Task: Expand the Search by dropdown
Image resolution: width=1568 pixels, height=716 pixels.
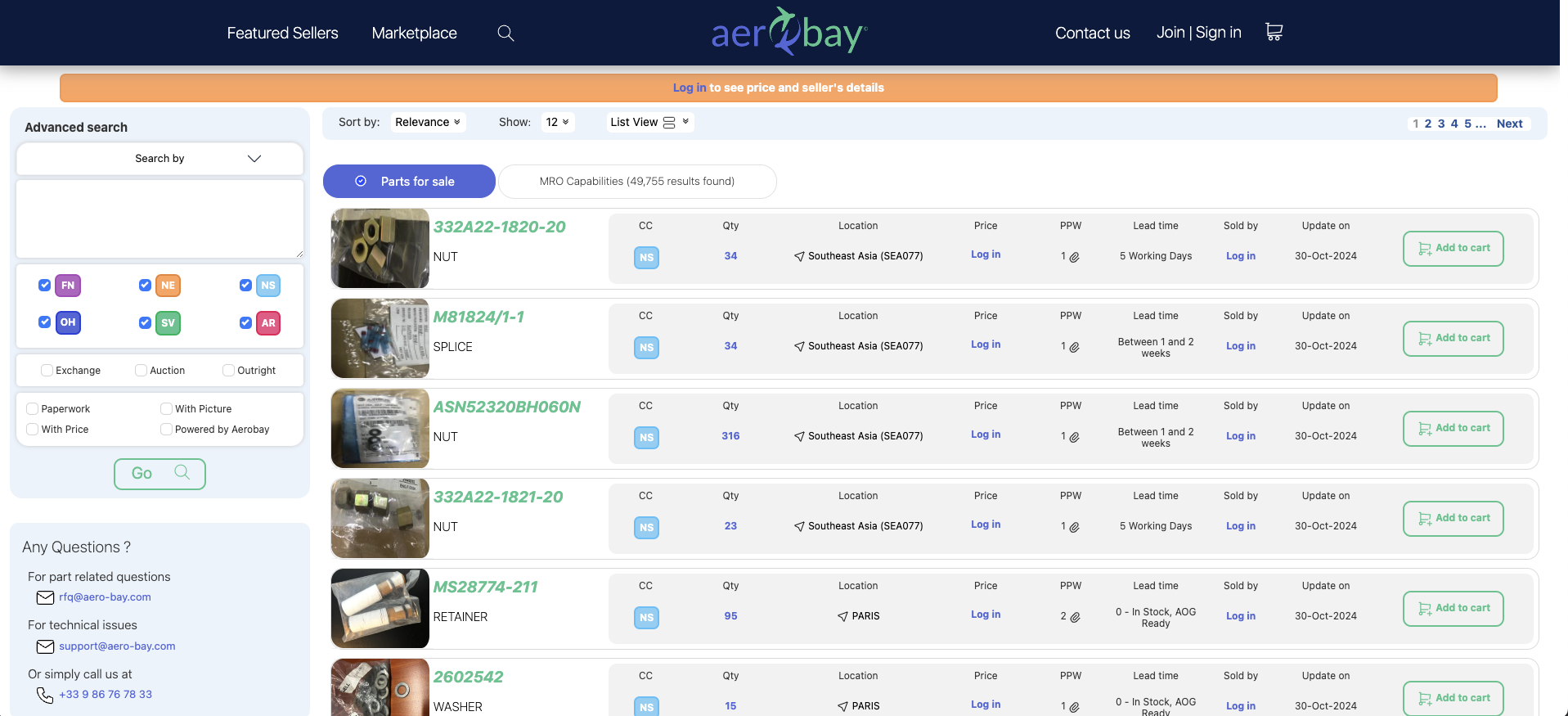Action: (159, 159)
